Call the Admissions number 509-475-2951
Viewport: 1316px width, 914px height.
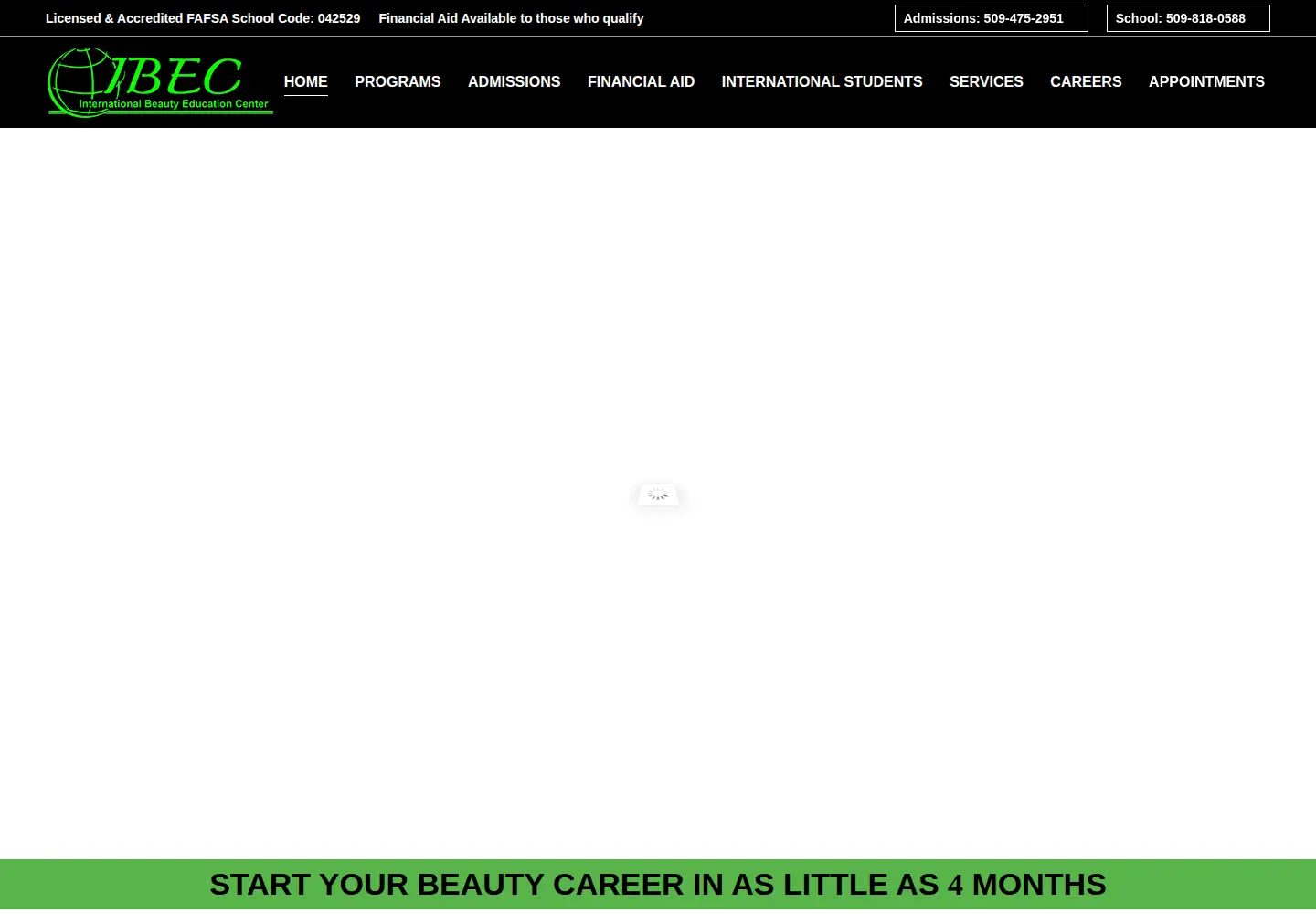(x=991, y=18)
